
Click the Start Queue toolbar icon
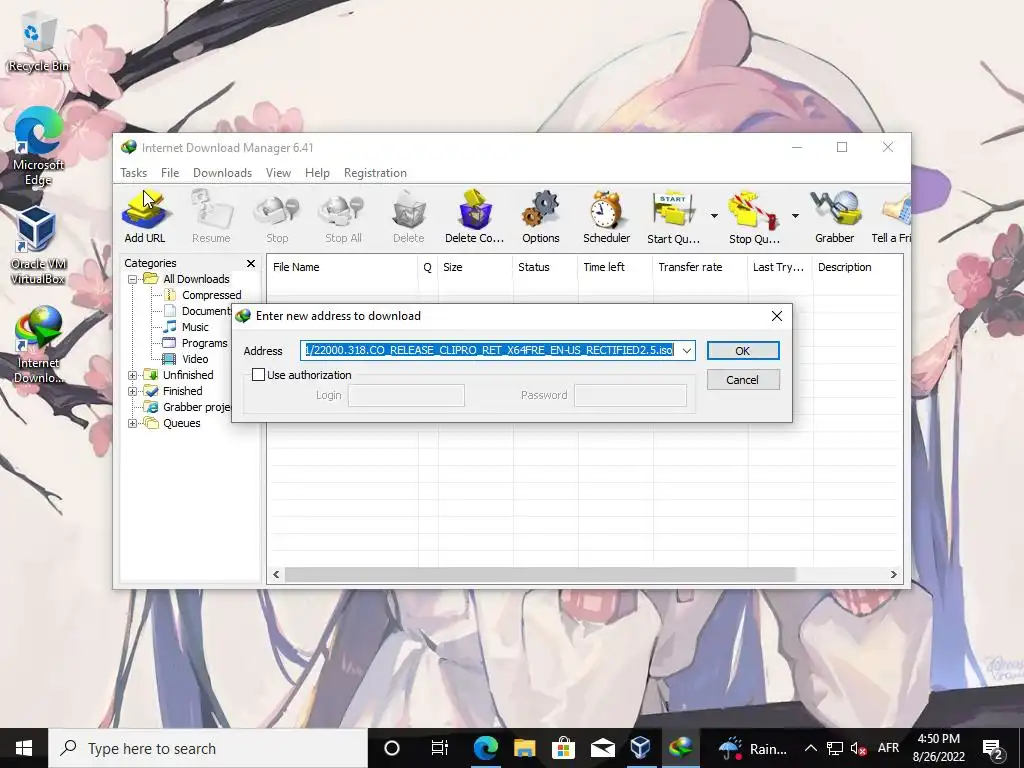(x=673, y=217)
